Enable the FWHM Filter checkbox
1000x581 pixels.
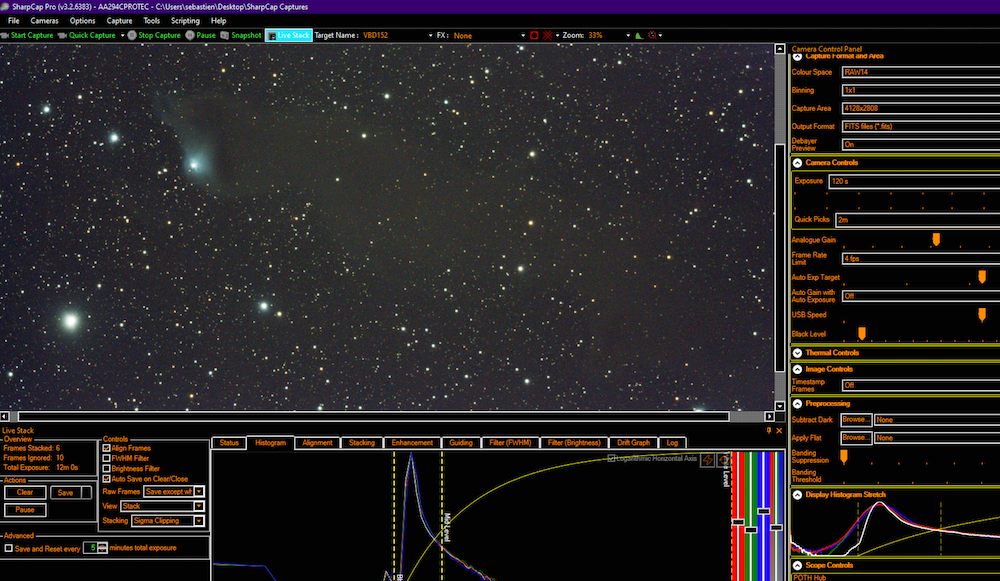pyautogui.click(x=107, y=458)
